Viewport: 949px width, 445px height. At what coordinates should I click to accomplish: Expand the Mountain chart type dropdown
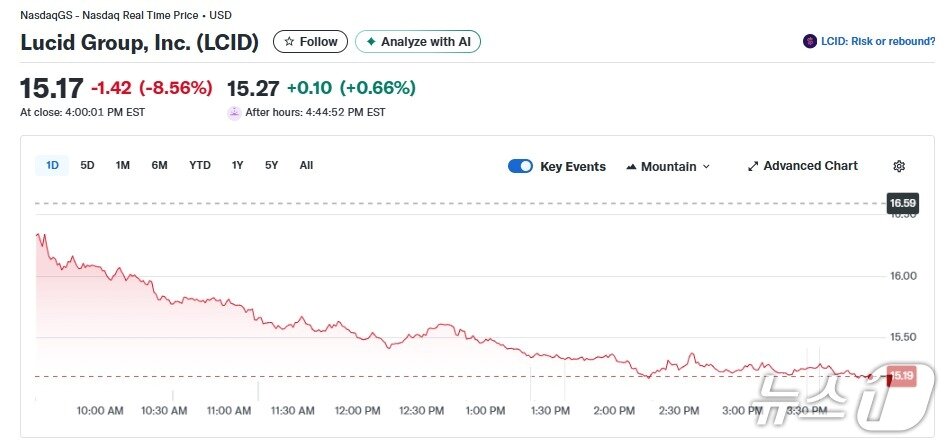(706, 167)
